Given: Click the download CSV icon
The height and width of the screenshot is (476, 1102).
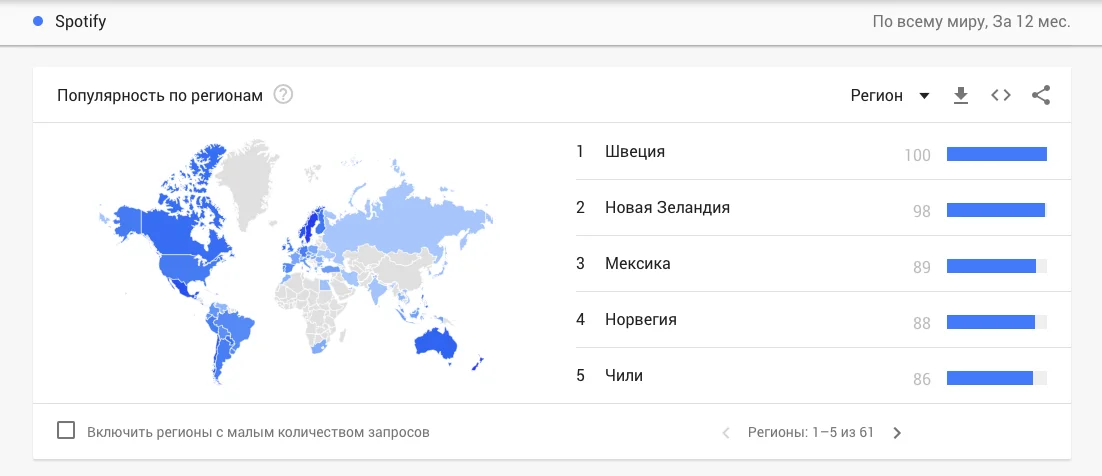Looking at the screenshot, I should (961, 96).
